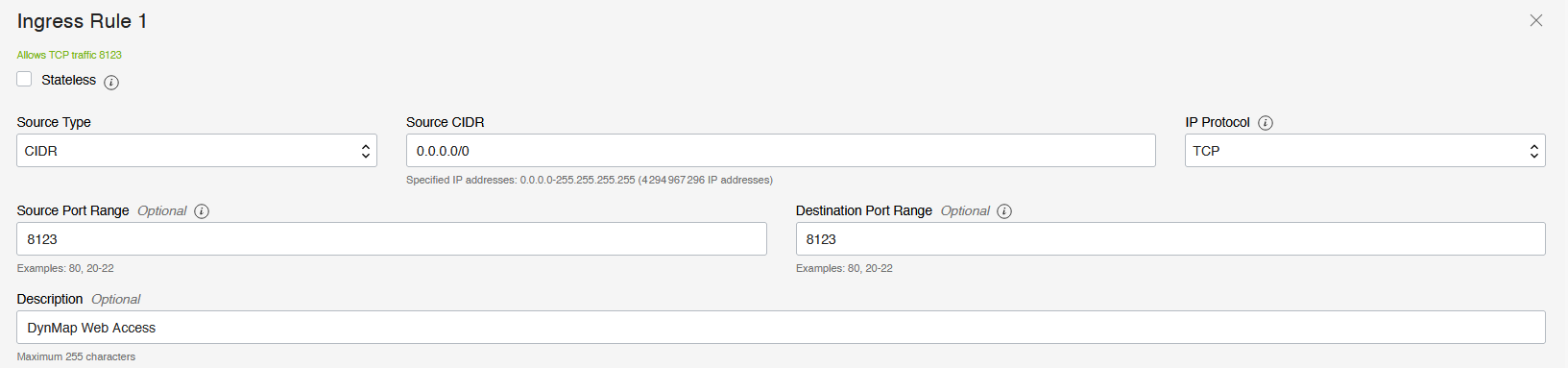This screenshot has height=368, width=1568.
Task: Click the Destination Port Range label text
Action: click(864, 210)
